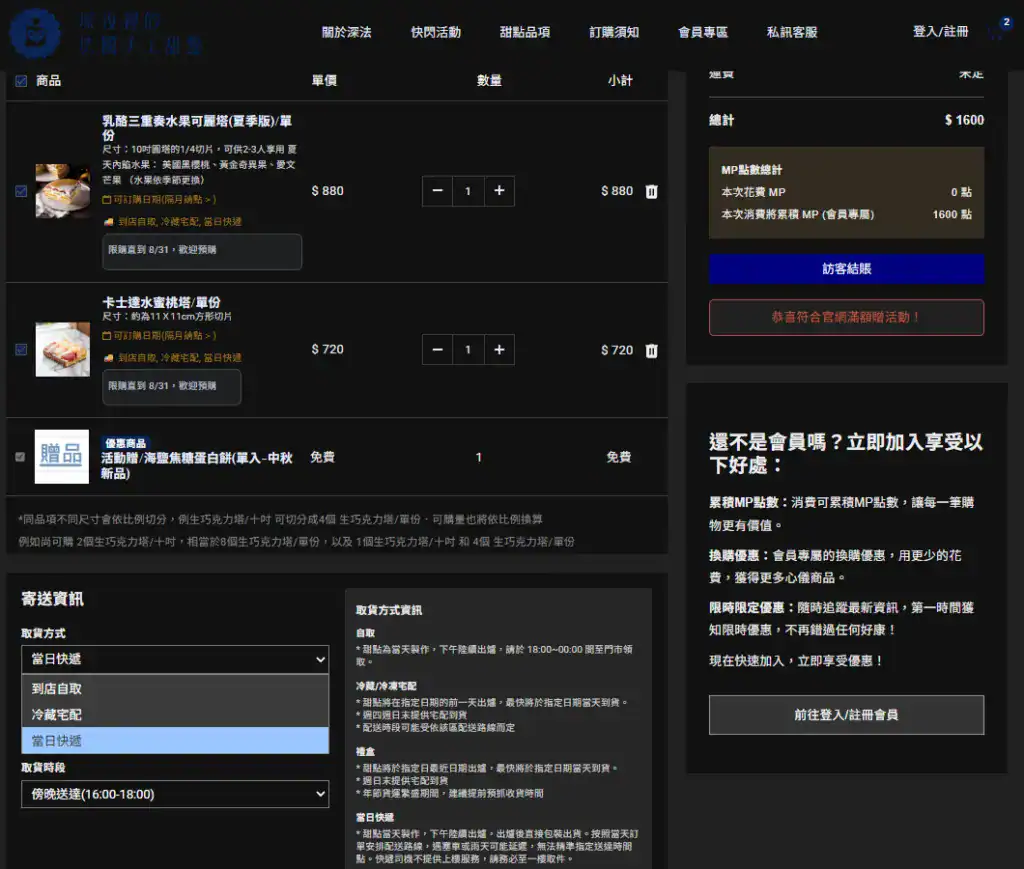
Task: Click the 取貨方式資訊 heading
Action: tap(389, 610)
